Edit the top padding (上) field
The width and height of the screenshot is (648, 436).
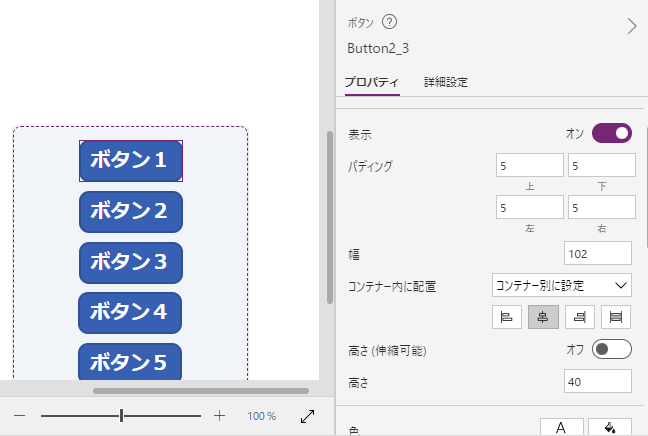pyautogui.click(x=529, y=165)
